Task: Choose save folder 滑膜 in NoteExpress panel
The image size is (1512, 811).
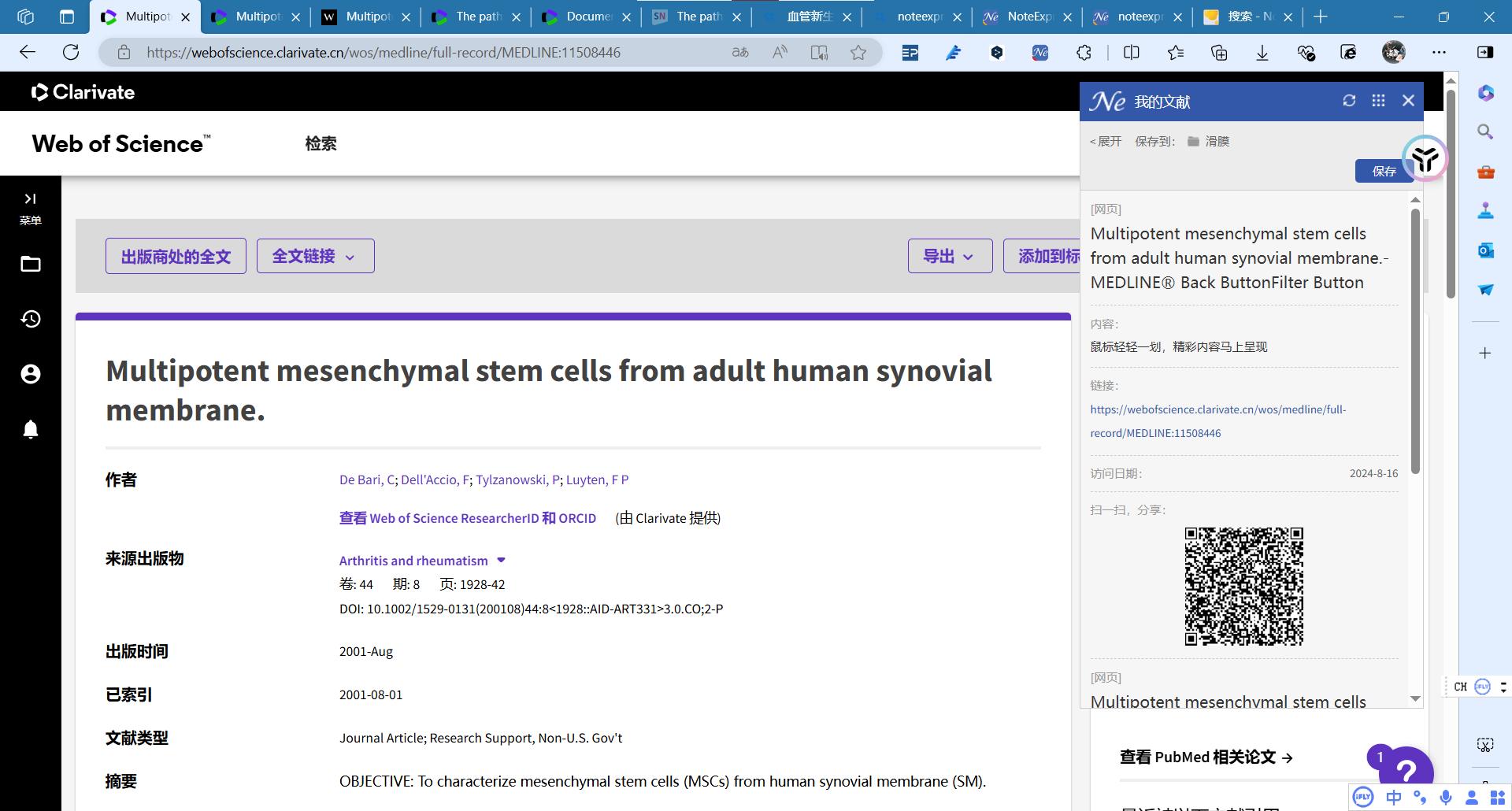Action: pyautogui.click(x=1209, y=141)
